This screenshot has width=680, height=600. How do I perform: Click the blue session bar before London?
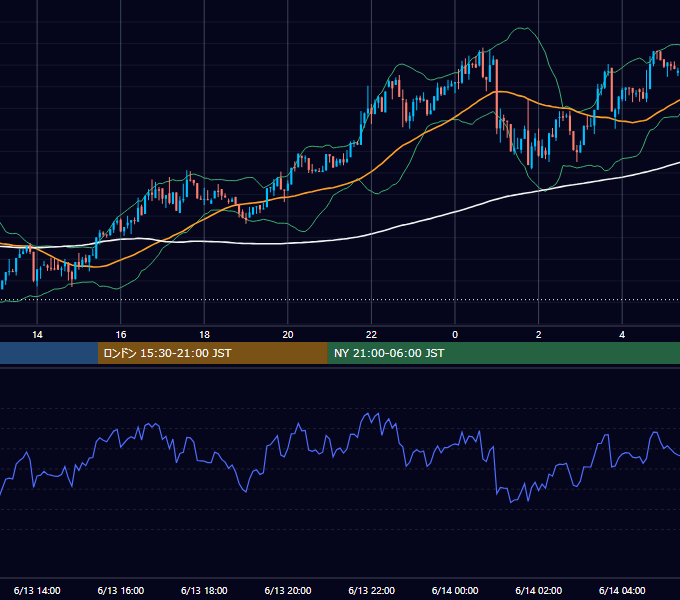point(49,353)
